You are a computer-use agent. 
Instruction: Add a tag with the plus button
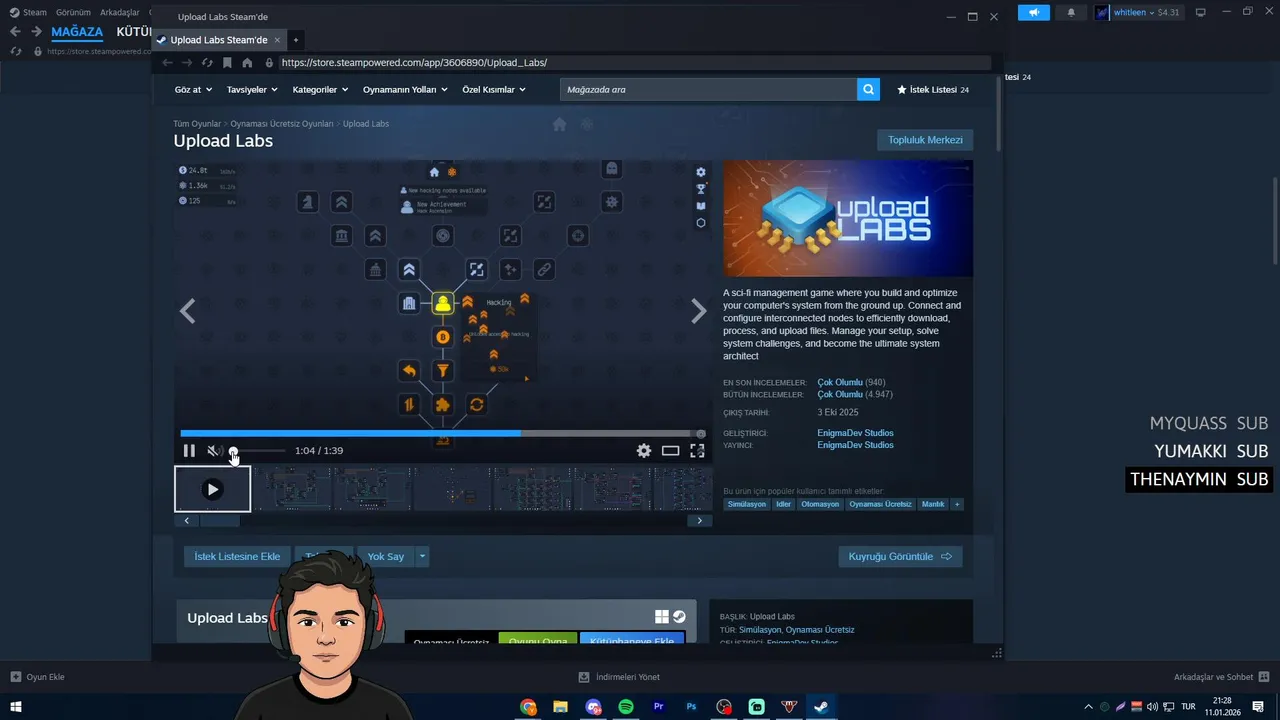coord(957,504)
